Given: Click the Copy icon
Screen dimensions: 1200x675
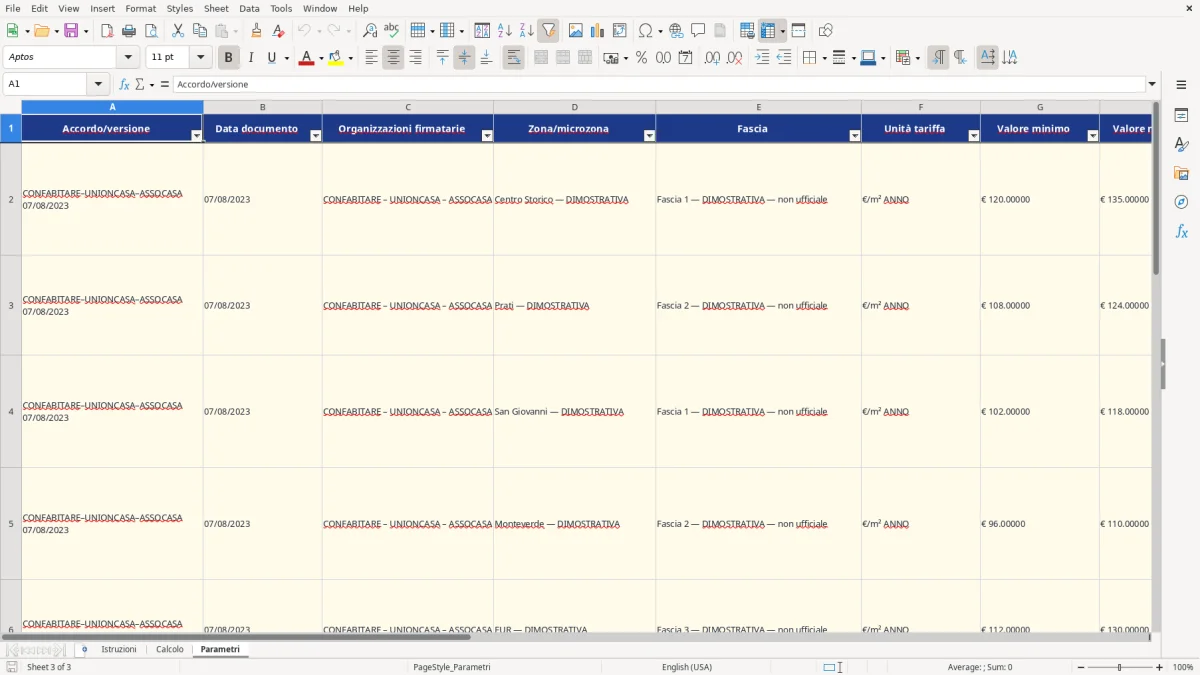Looking at the screenshot, I should point(199,31).
